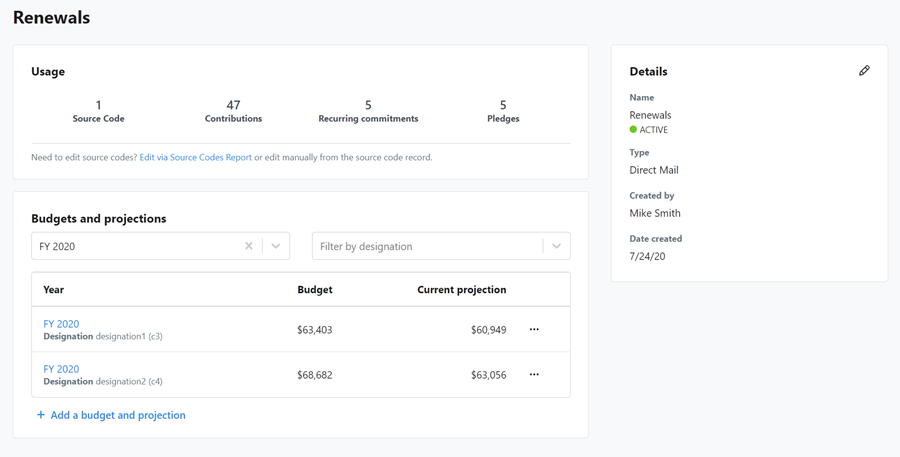
Task: Click the Budgets and projections heading
Action: [x=99, y=218]
